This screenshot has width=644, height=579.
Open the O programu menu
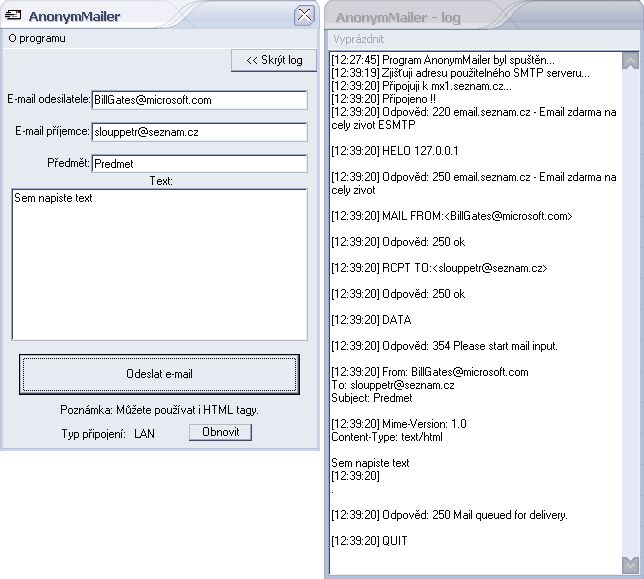pos(37,38)
